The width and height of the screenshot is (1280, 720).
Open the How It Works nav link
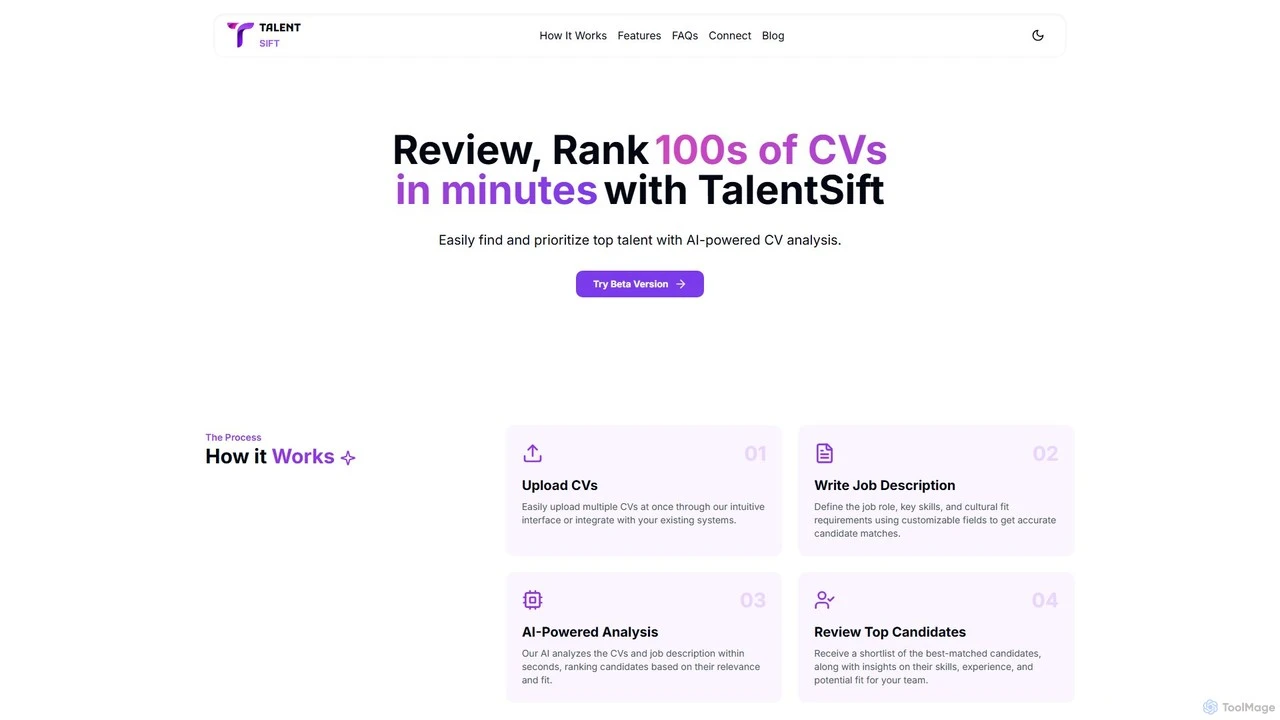573,35
